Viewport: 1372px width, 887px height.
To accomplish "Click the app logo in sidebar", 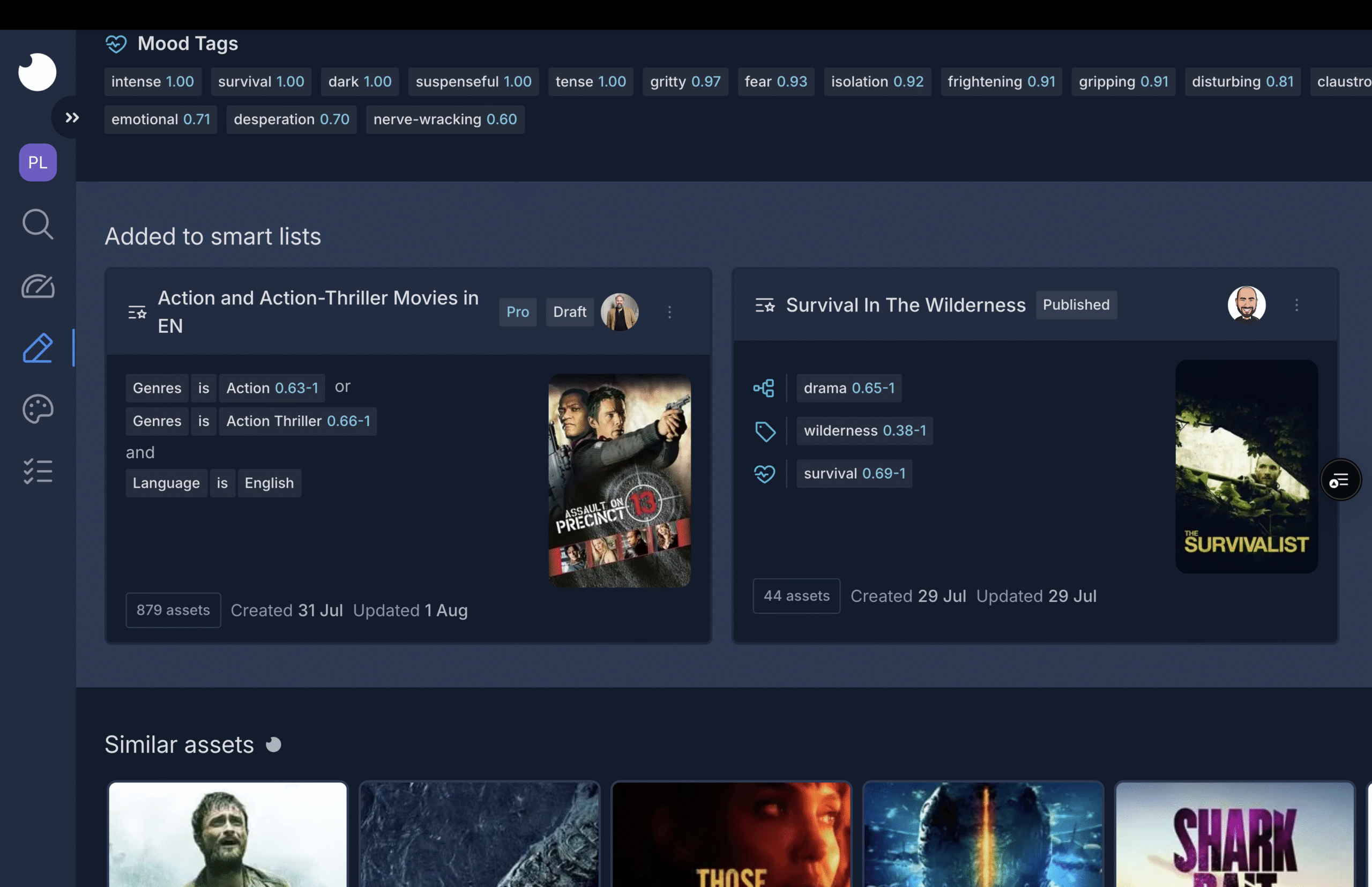I will click(38, 72).
